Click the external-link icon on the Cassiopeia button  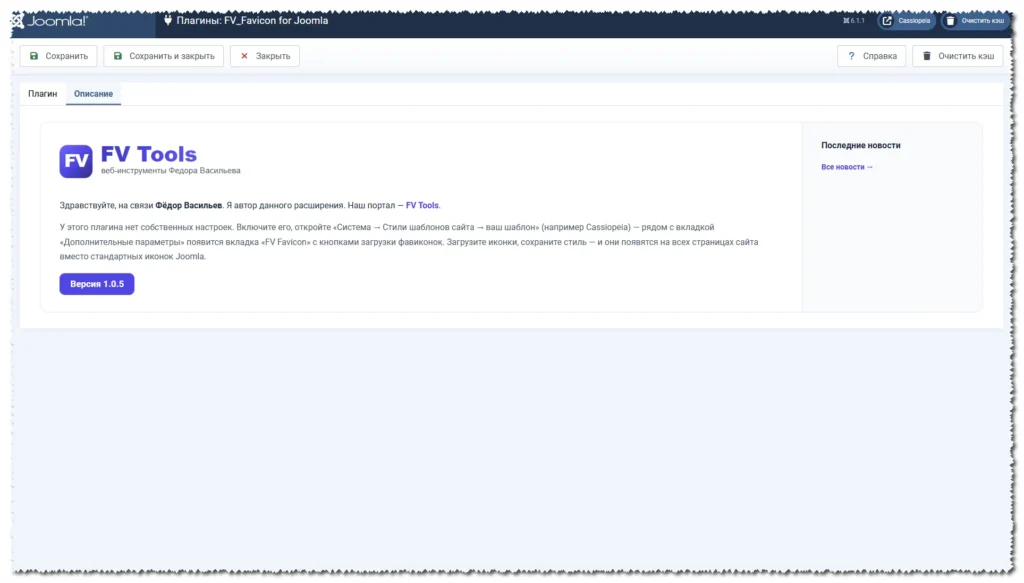point(887,21)
